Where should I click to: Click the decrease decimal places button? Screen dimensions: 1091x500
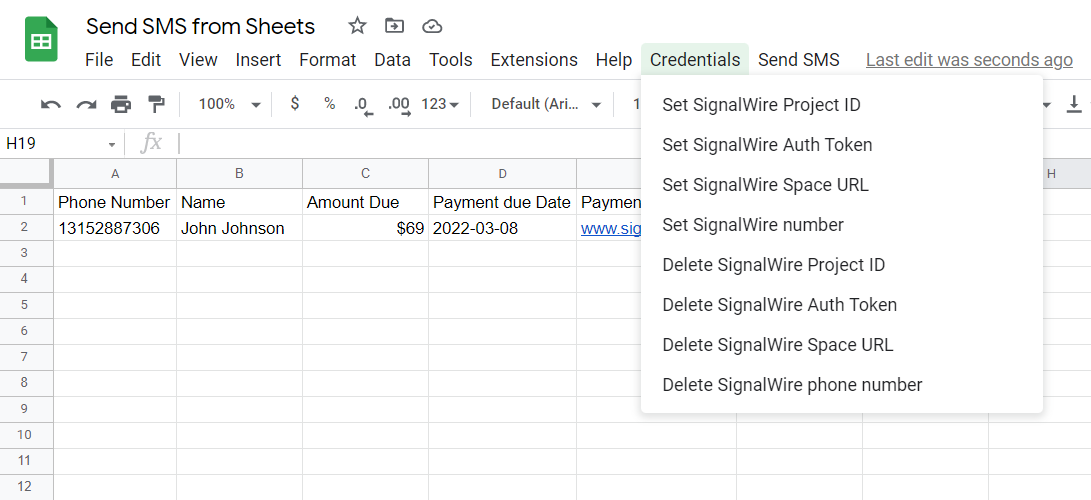click(363, 104)
